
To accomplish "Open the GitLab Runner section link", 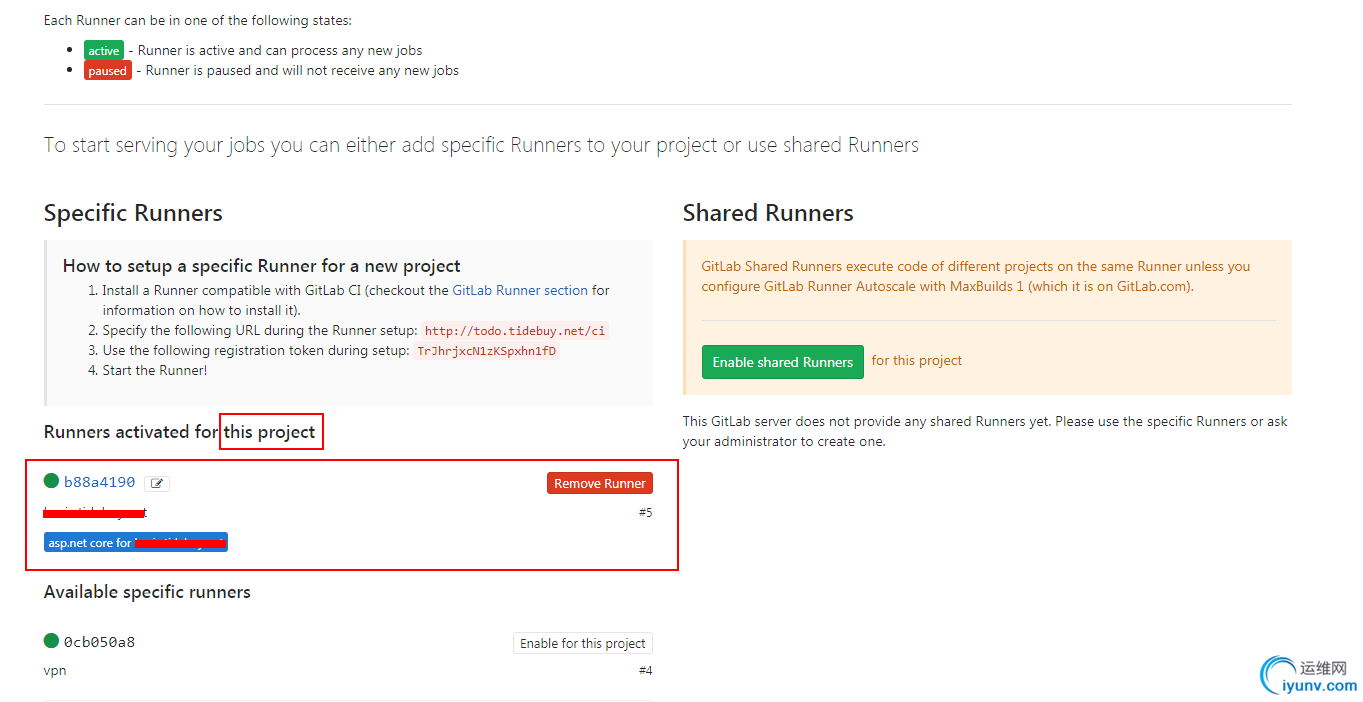I will [520, 290].
